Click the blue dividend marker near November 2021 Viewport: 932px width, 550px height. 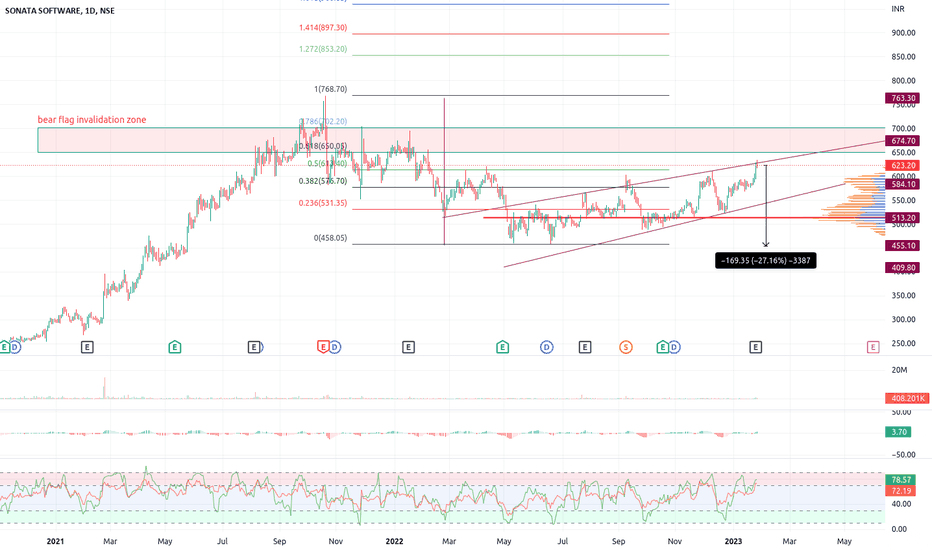coord(335,347)
